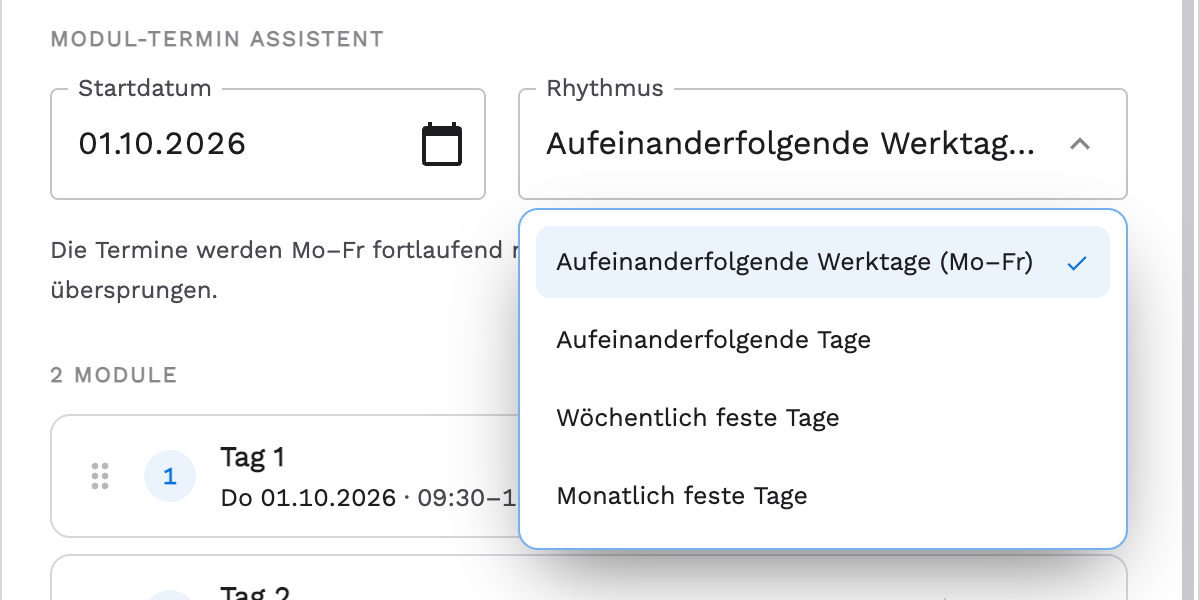Grab the drag handle of Tag 1
Image resolution: width=1200 pixels, height=600 pixels.
click(x=100, y=477)
